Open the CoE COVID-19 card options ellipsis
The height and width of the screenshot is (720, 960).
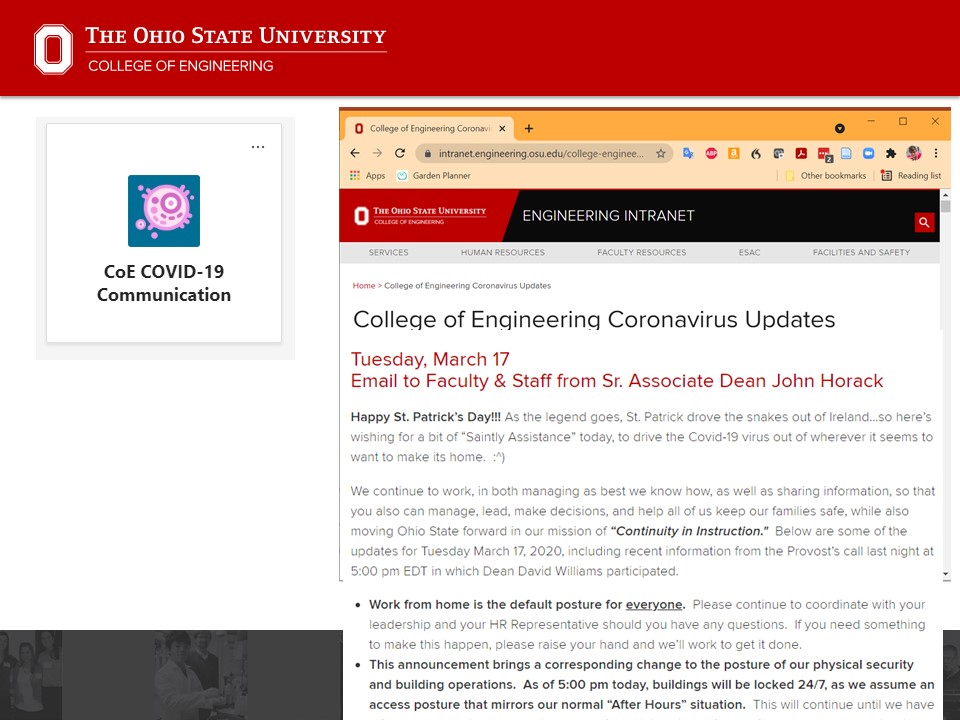258,147
